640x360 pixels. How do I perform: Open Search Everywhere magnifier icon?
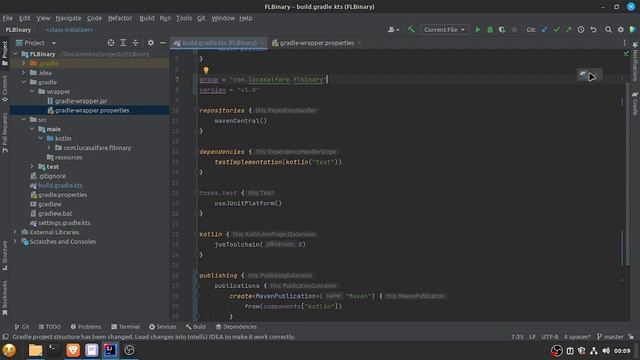608,29
